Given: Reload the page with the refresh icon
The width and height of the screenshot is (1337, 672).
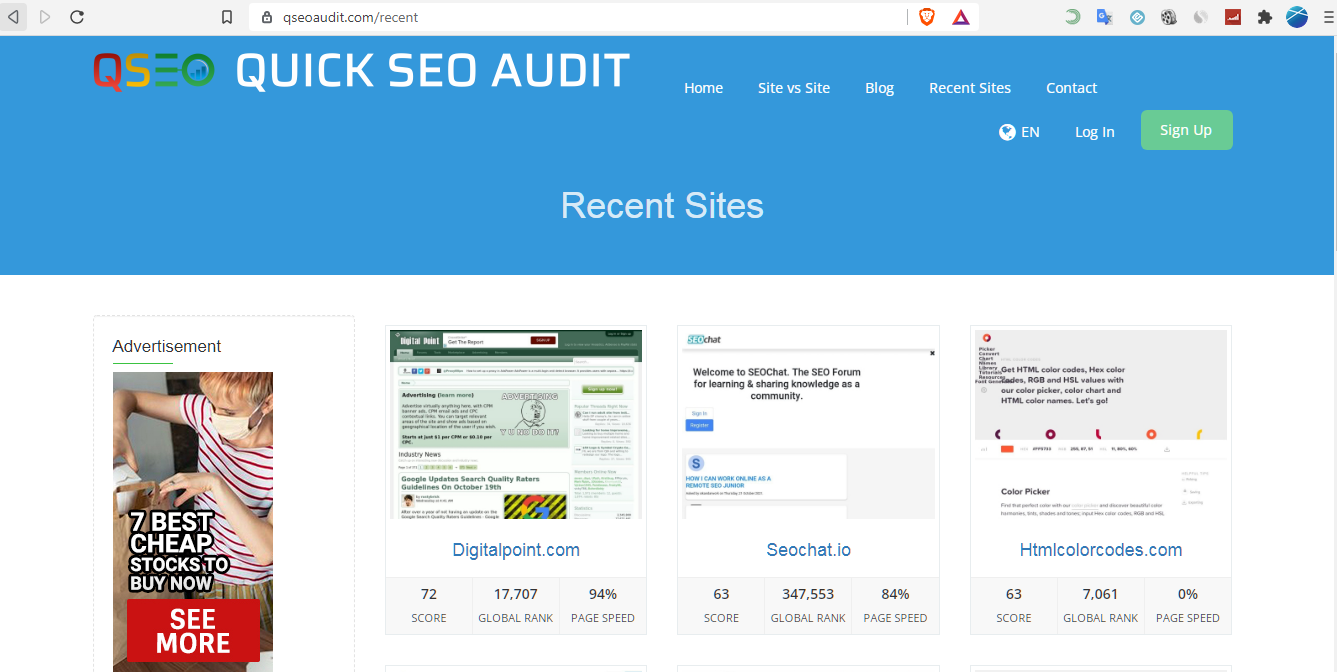Looking at the screenshot, I should click(x=77, y=17).
